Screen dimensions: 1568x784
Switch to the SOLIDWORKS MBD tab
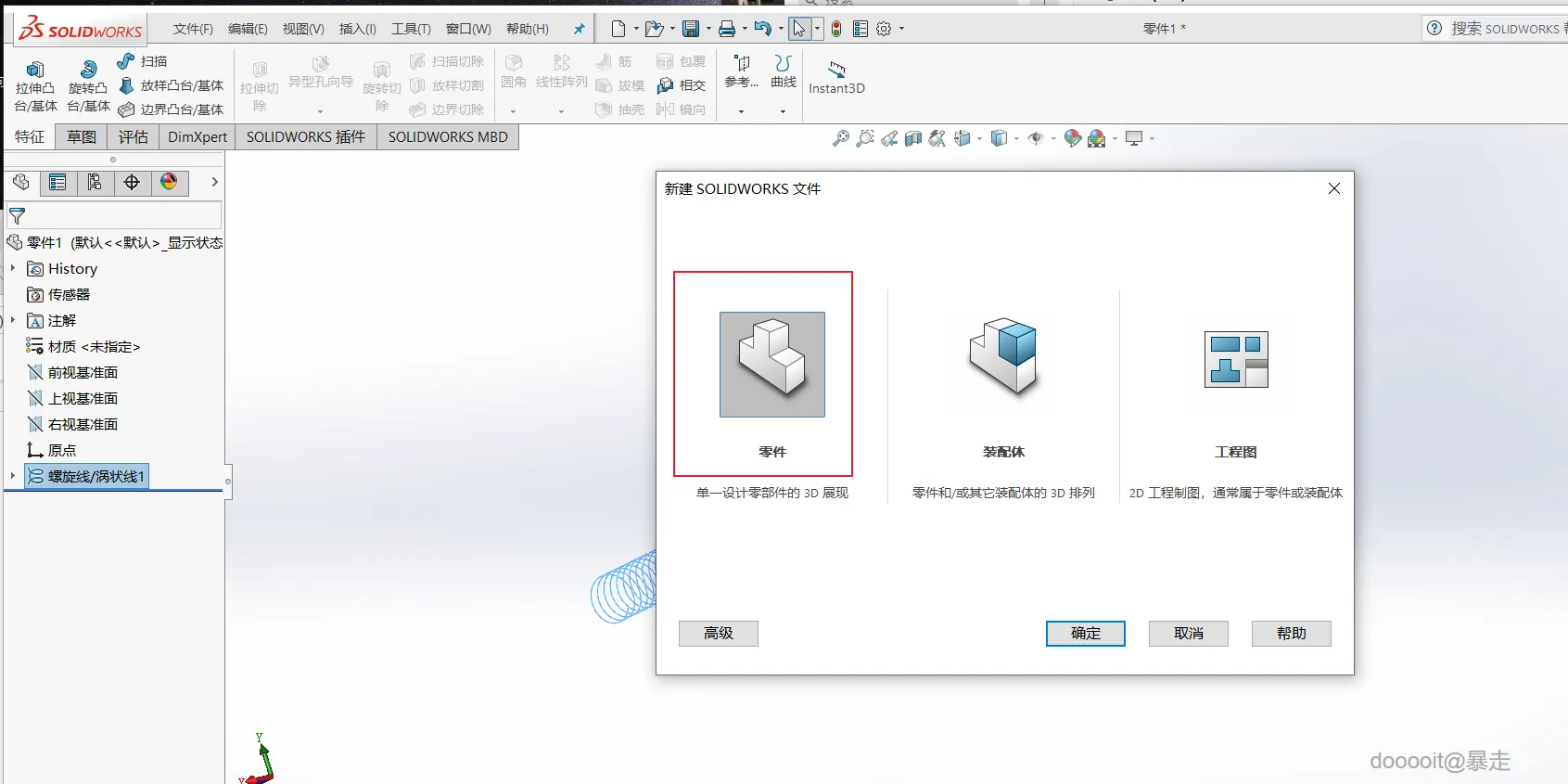448,136
